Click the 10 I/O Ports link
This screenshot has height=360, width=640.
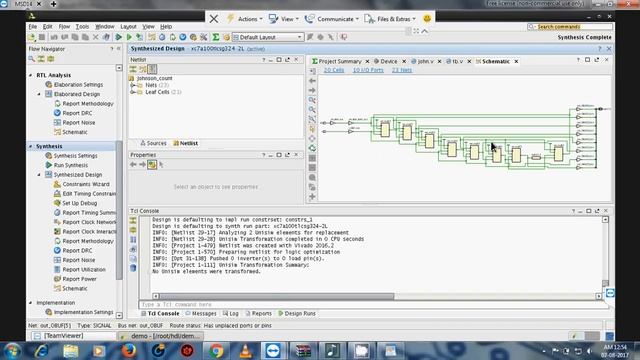pyautogui.click(x=368, y=70)
